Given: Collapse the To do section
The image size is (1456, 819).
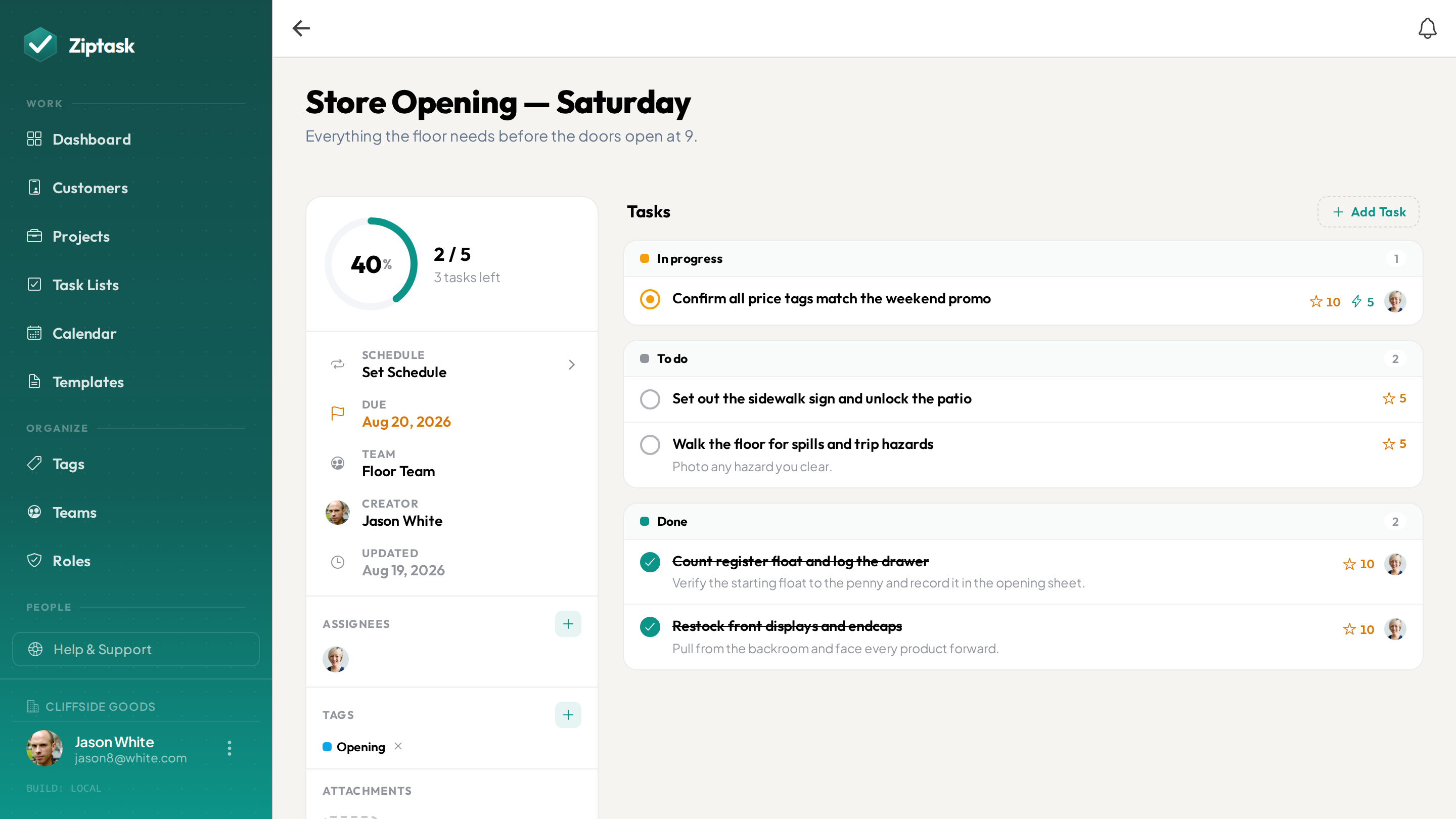Looking at the screenshot, I should (x=1023, y=358).
